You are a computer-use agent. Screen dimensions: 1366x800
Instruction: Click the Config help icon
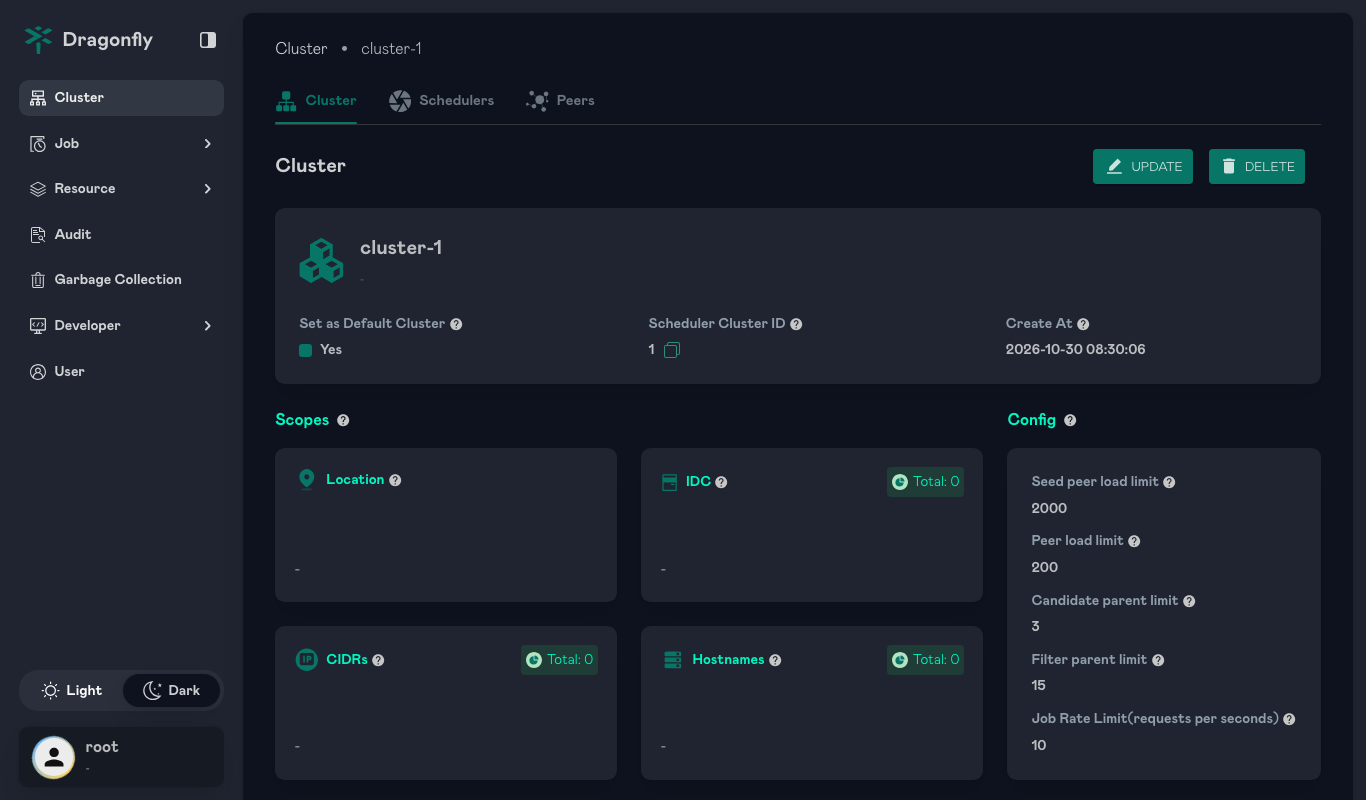click(1070, 420)
